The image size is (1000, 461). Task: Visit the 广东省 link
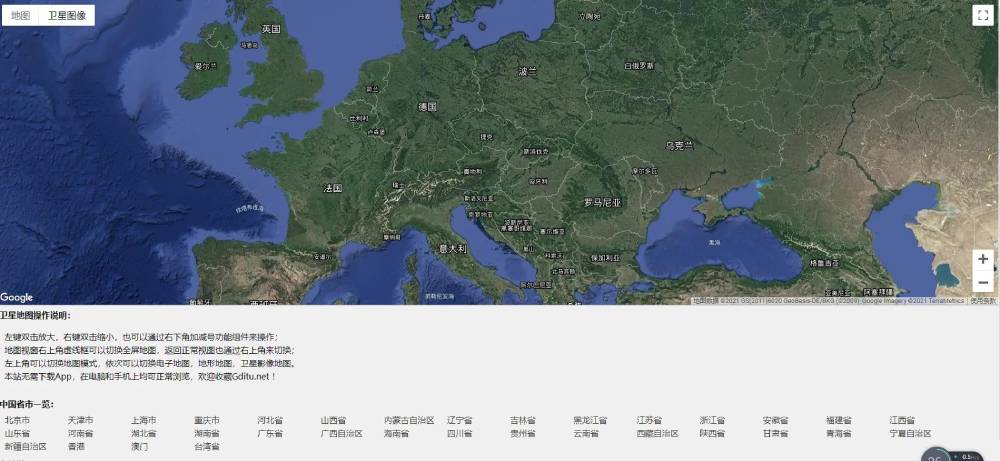270,434
